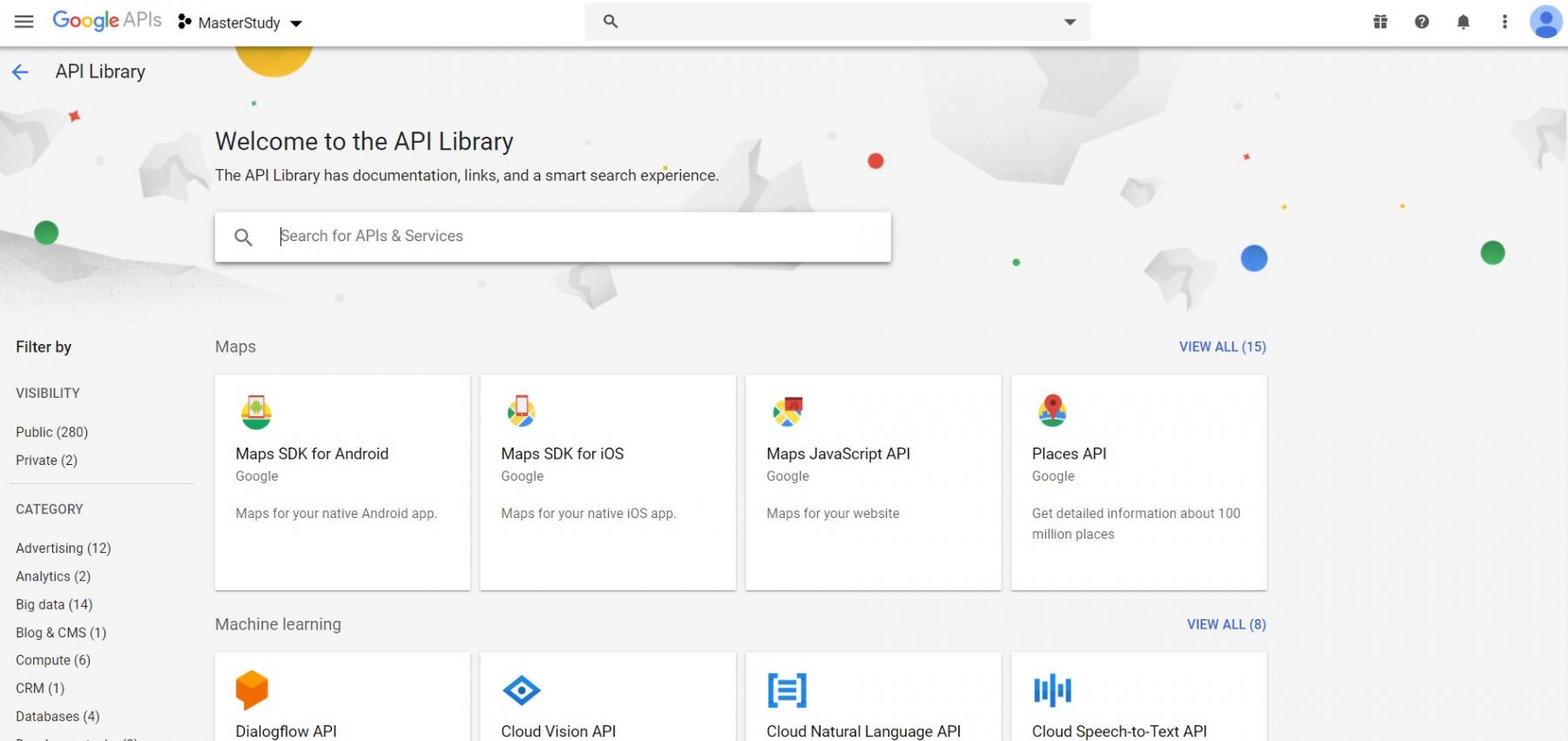Open the three-dot settings menu
Viewport: 1568px width, 741px height.
coord(1504,22)
